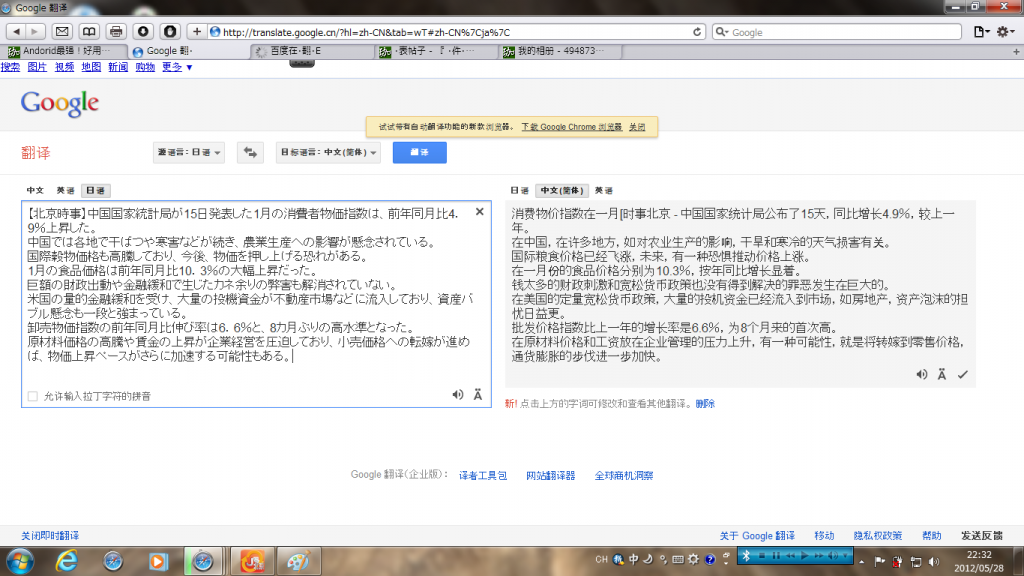Swap source and target languages
This screenshot has width=1024, height=576.
(x=250, y=152)
